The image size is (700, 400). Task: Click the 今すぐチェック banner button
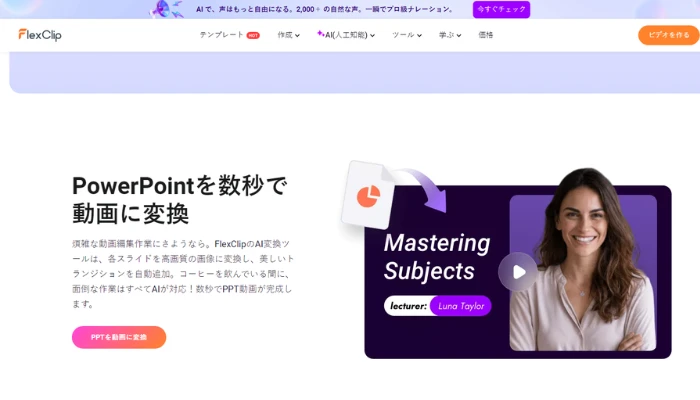pos(501,9)
